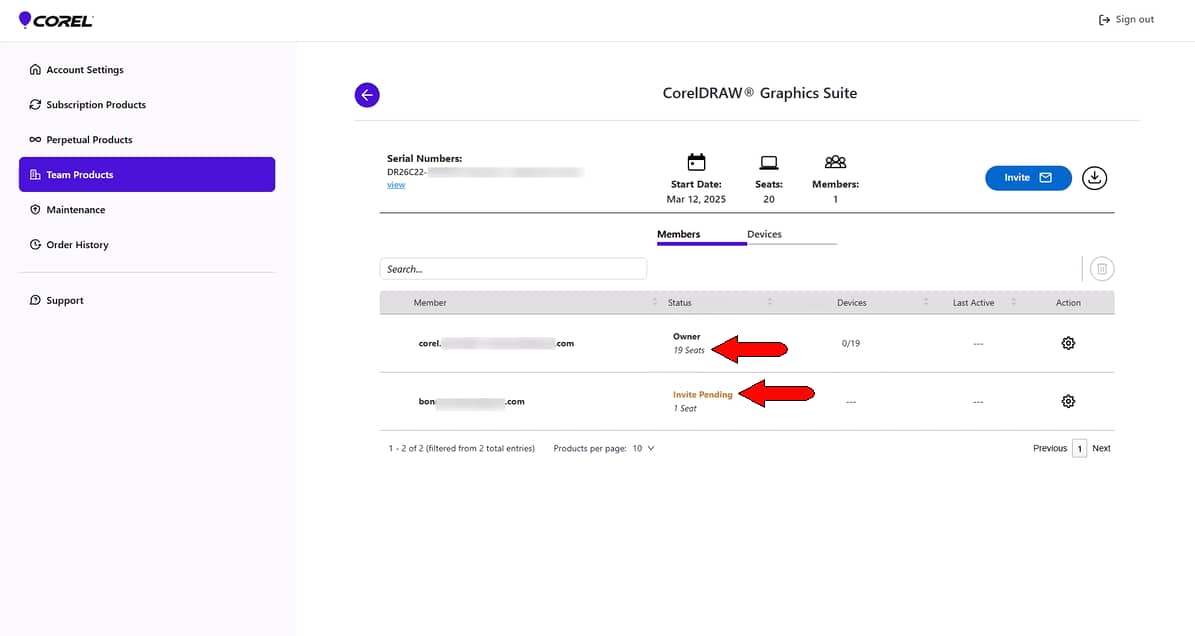Open Order History page
Viewport: 1195px width, 636px height.
tap(77, 245)
